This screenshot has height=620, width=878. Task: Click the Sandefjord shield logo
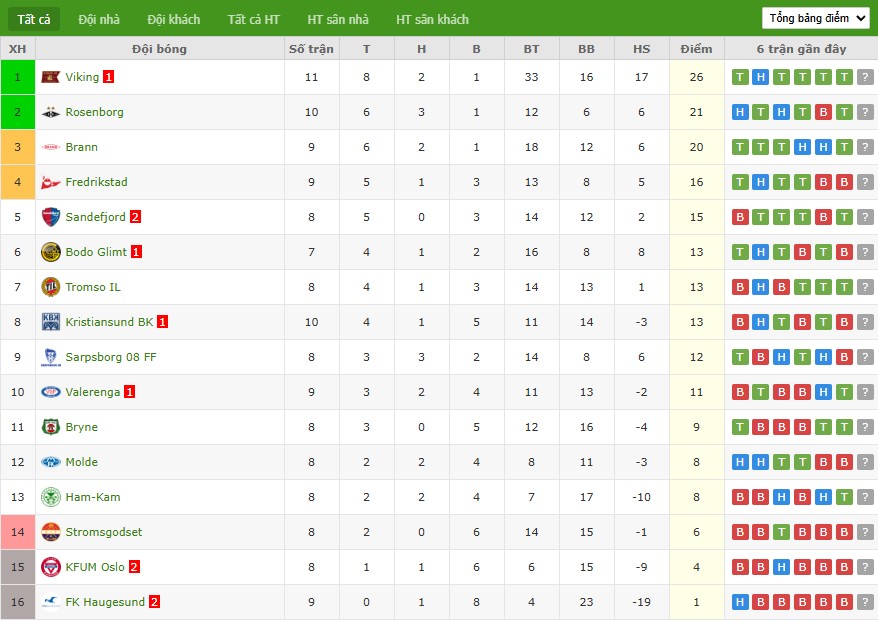50,217
